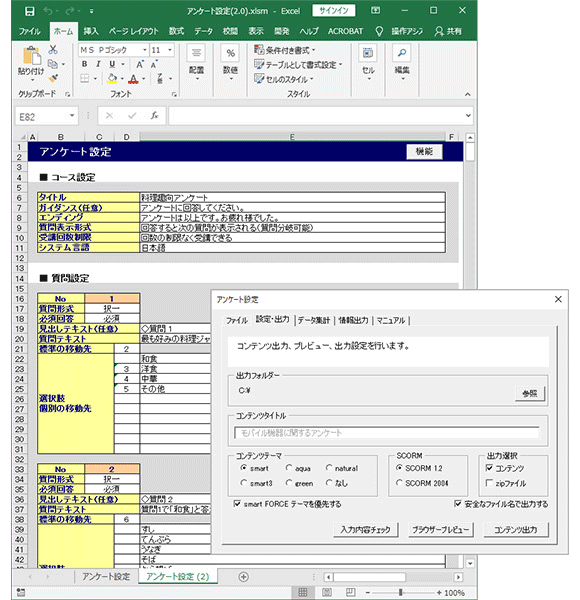Open the 挿入 ribbon tab

(x=91, y=31)
